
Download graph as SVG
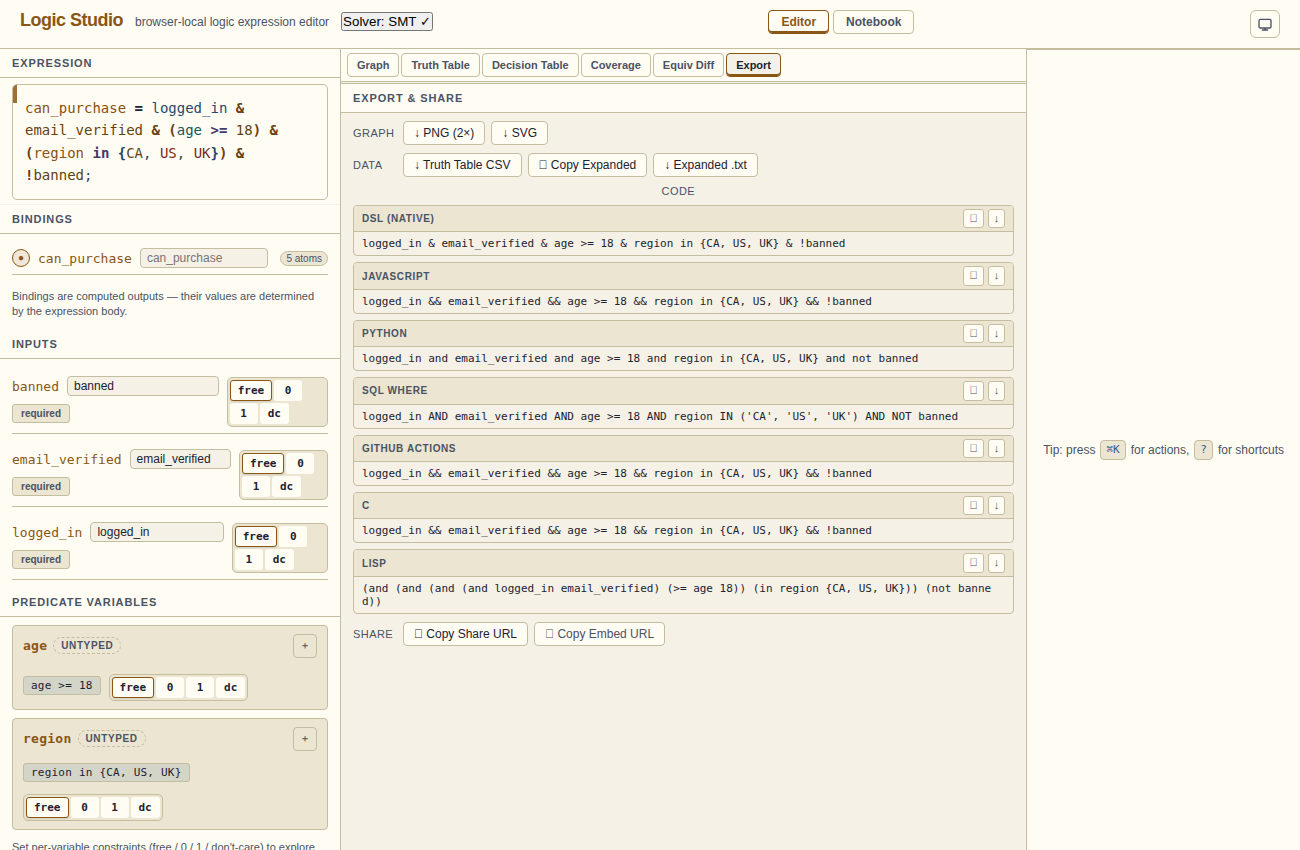519,133
